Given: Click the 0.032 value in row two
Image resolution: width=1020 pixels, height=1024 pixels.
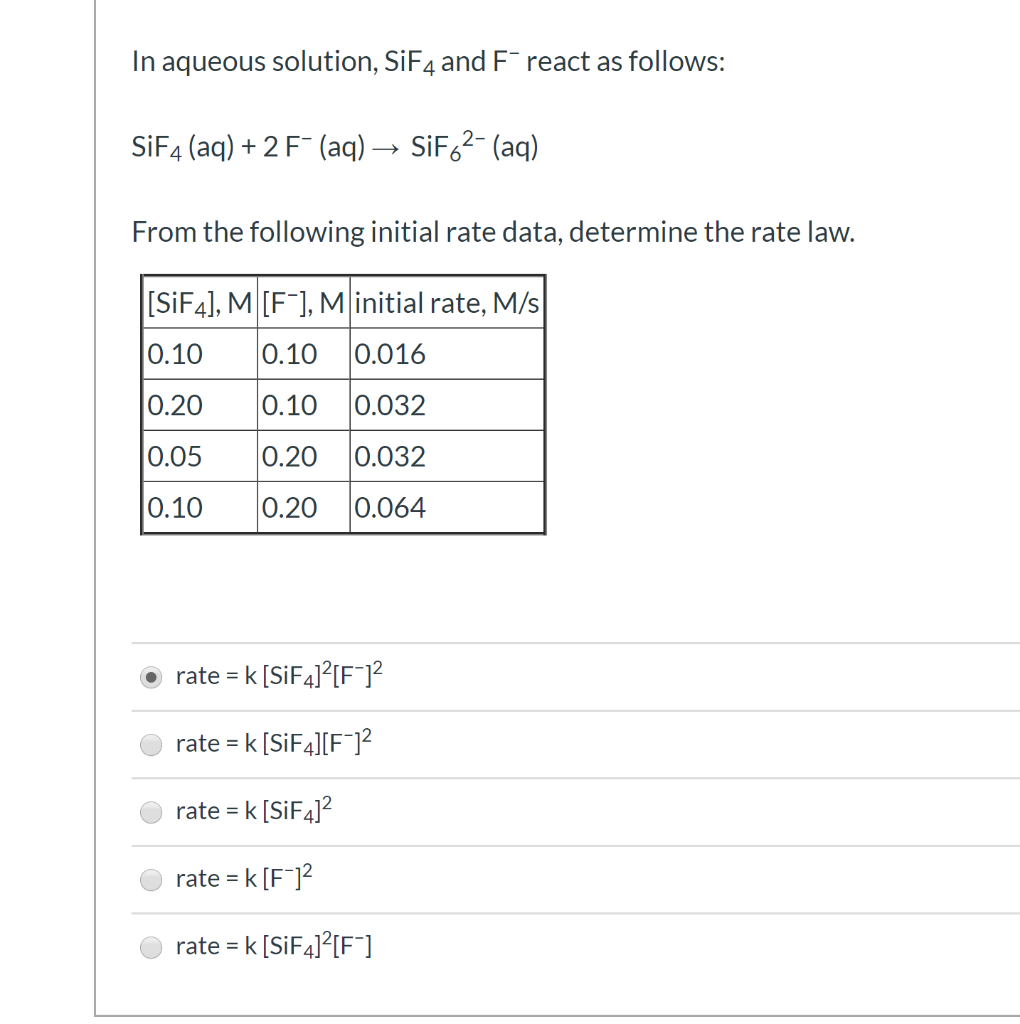Looking at the screenshot, I should pyautogui.click(x=388, y=405).
